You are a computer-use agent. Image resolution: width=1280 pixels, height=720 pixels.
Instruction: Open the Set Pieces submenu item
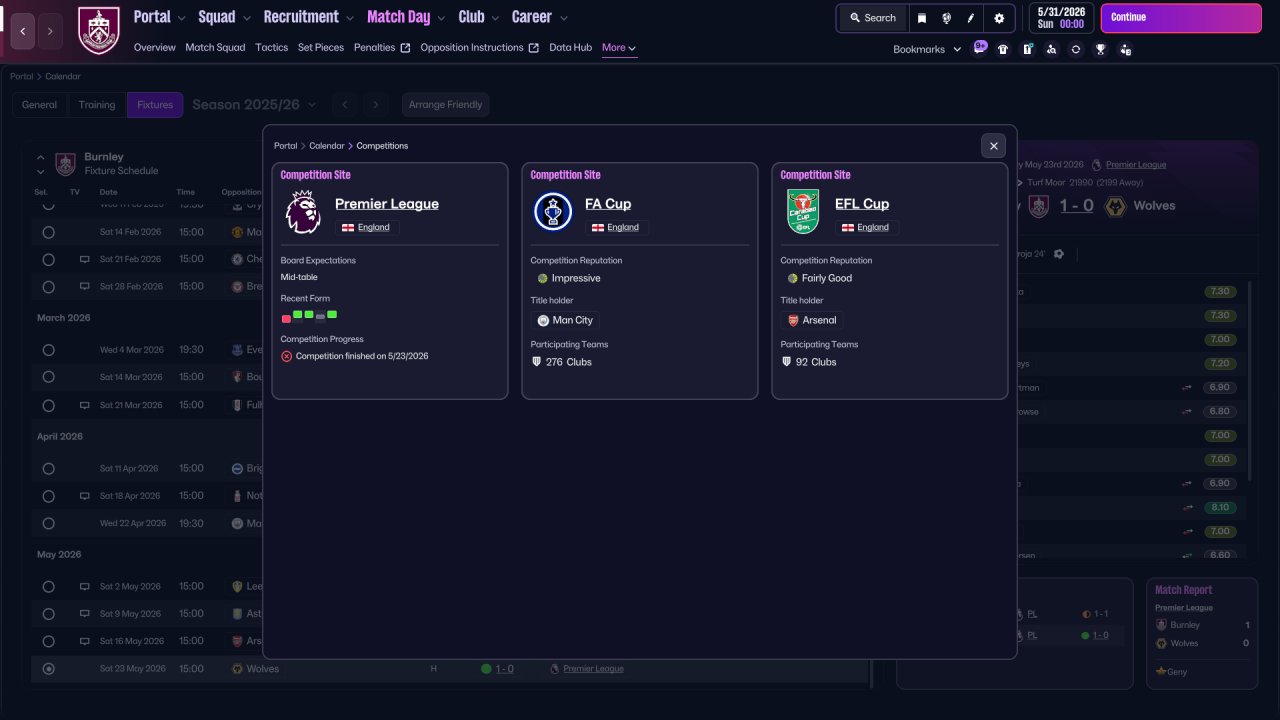point(321,47)
